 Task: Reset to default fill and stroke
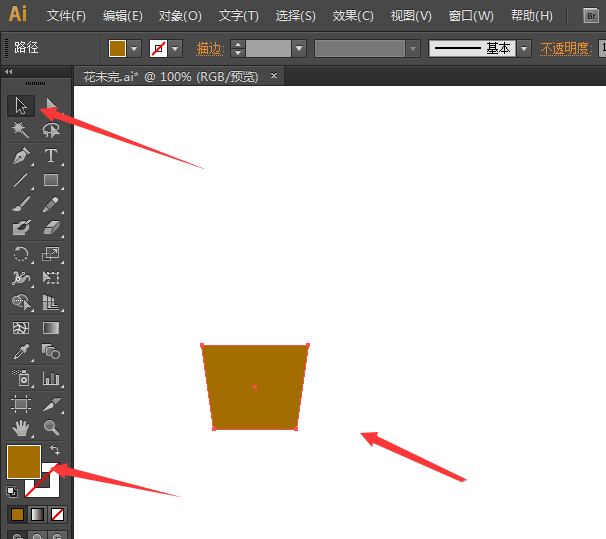point(12,492)
